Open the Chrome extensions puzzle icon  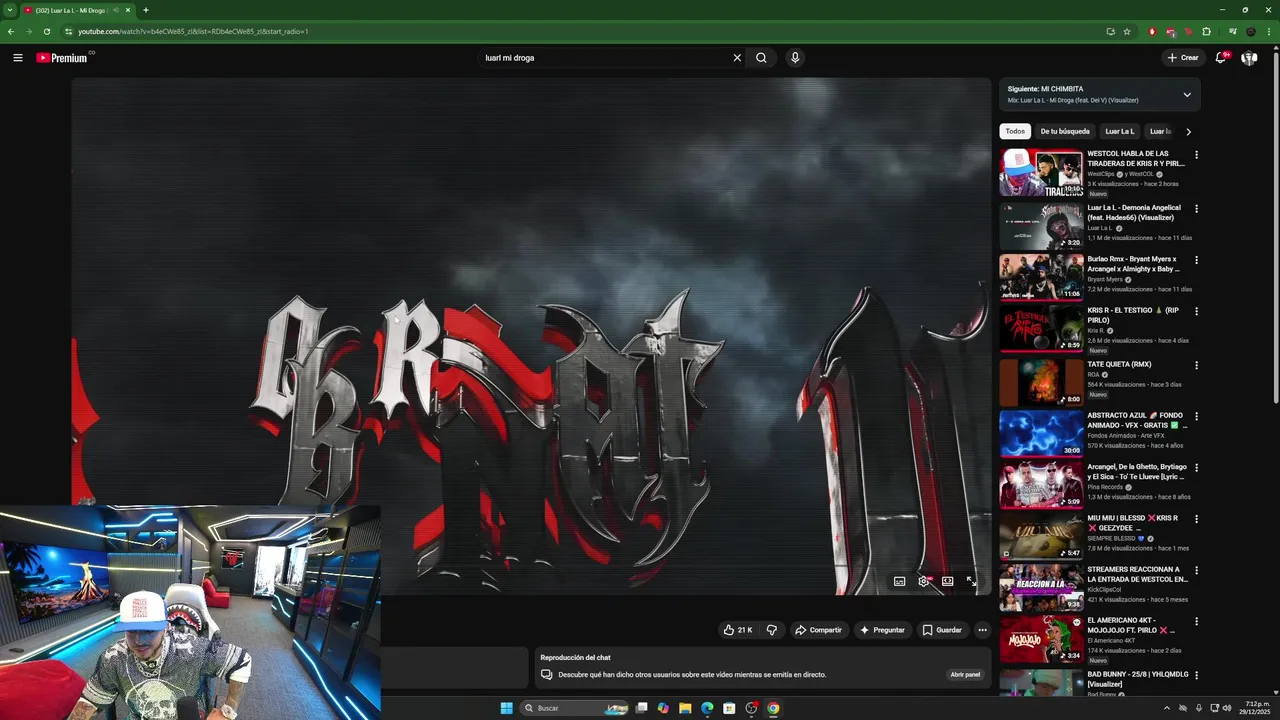(1206, 31)
